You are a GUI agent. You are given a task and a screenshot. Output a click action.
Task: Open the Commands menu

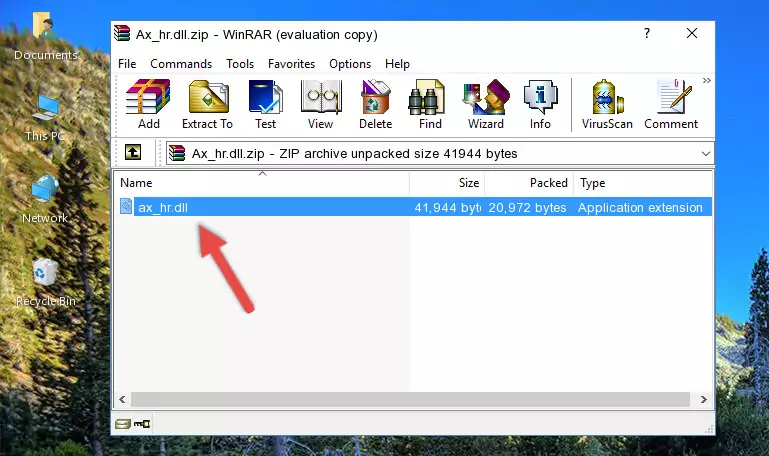[181, 64]
